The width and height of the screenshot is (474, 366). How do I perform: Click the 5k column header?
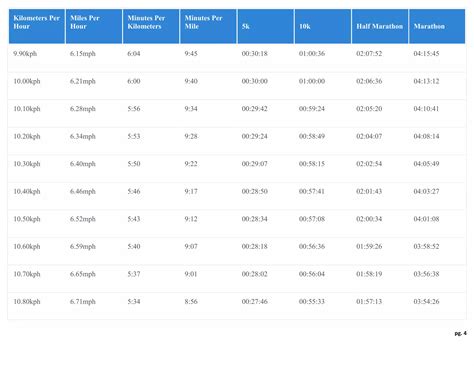[266, 26]
